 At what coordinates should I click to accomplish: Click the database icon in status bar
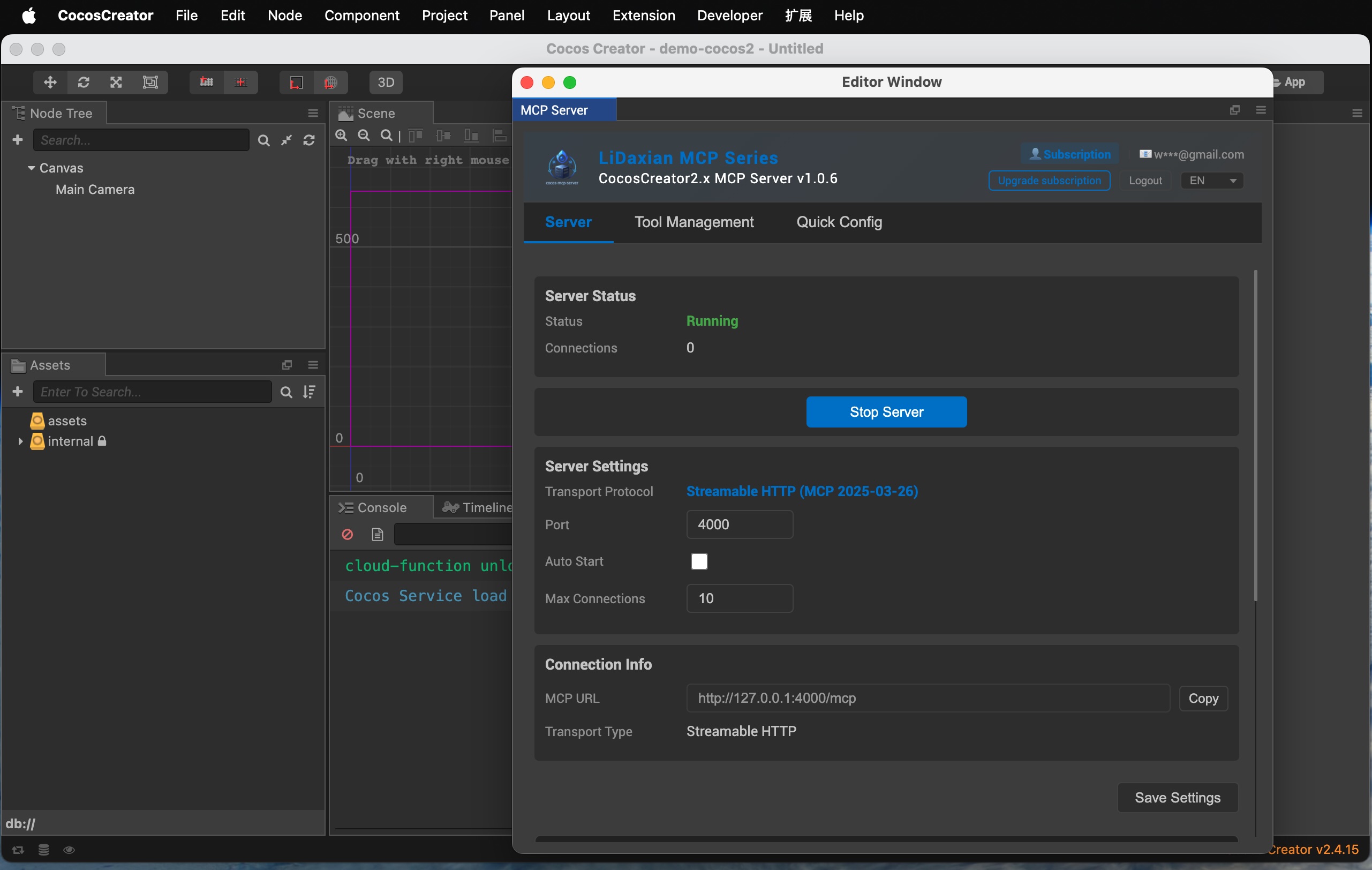(43, 850)
